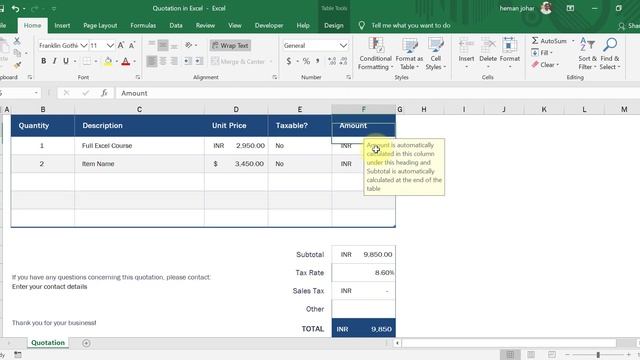Open the Formulas tab
Viewport: 640px width, 360px height.
pyautogui.click(x=143, y=25)
